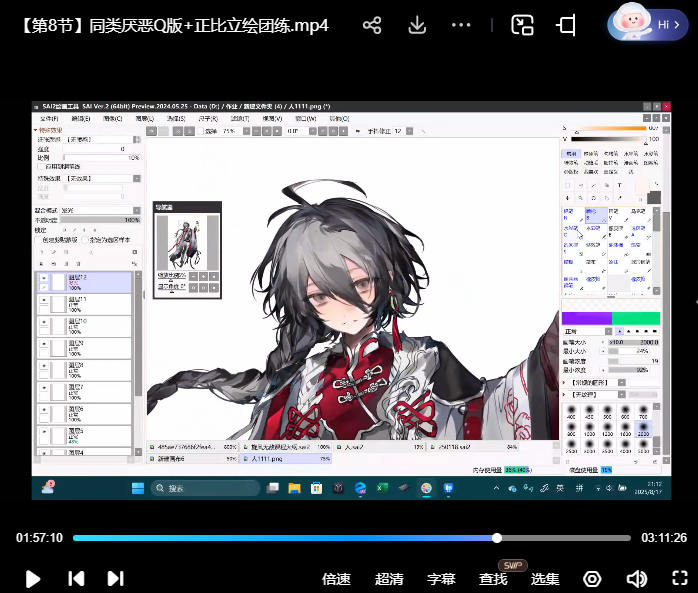Enter fullscreen mode
This screenshot has width=698, height=593.
[x=679, y=578]
